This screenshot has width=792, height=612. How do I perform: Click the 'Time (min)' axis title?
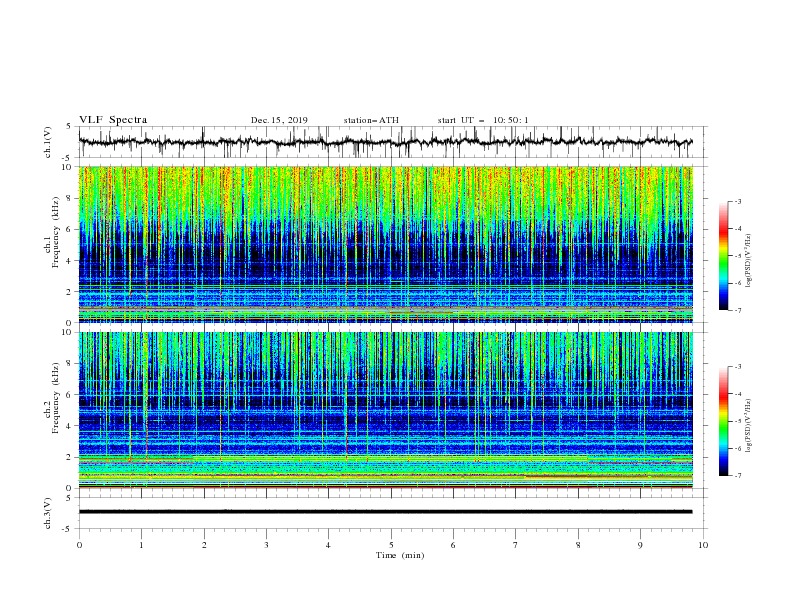tap(400, 555)
